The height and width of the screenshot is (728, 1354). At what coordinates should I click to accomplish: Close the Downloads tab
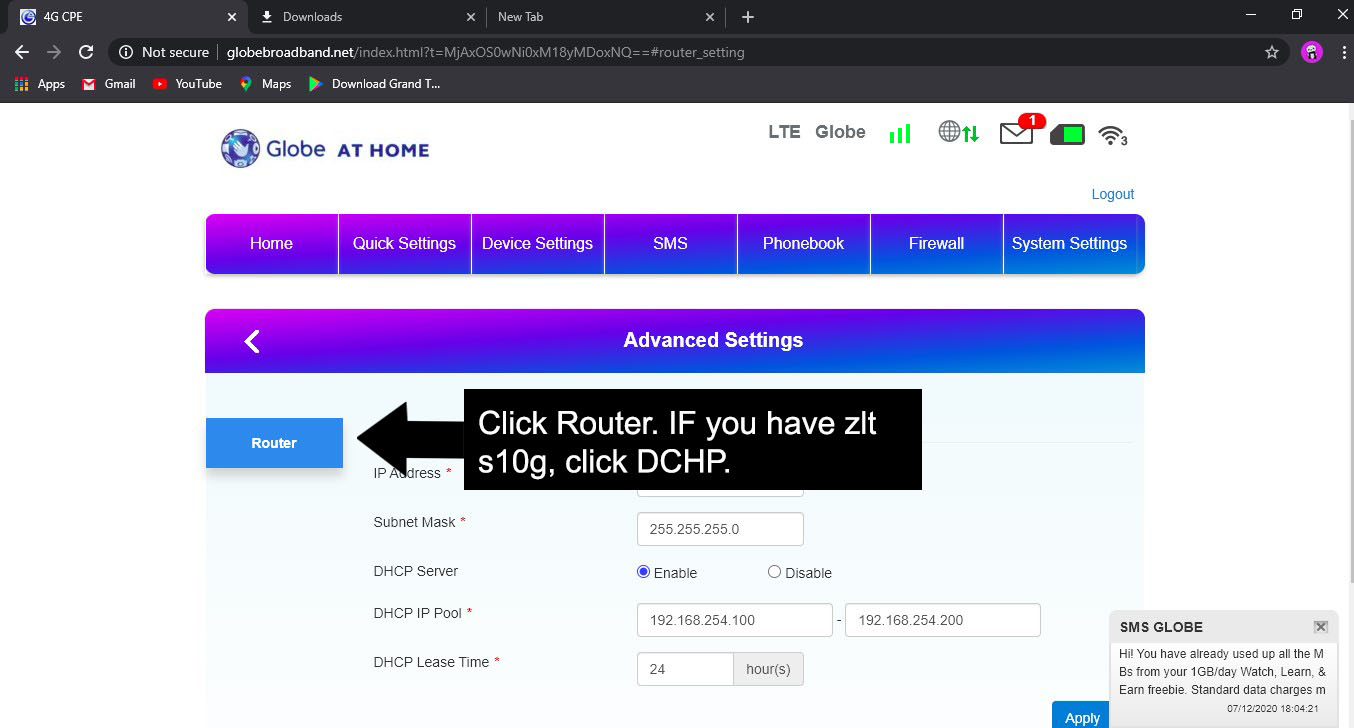(471, 17)
